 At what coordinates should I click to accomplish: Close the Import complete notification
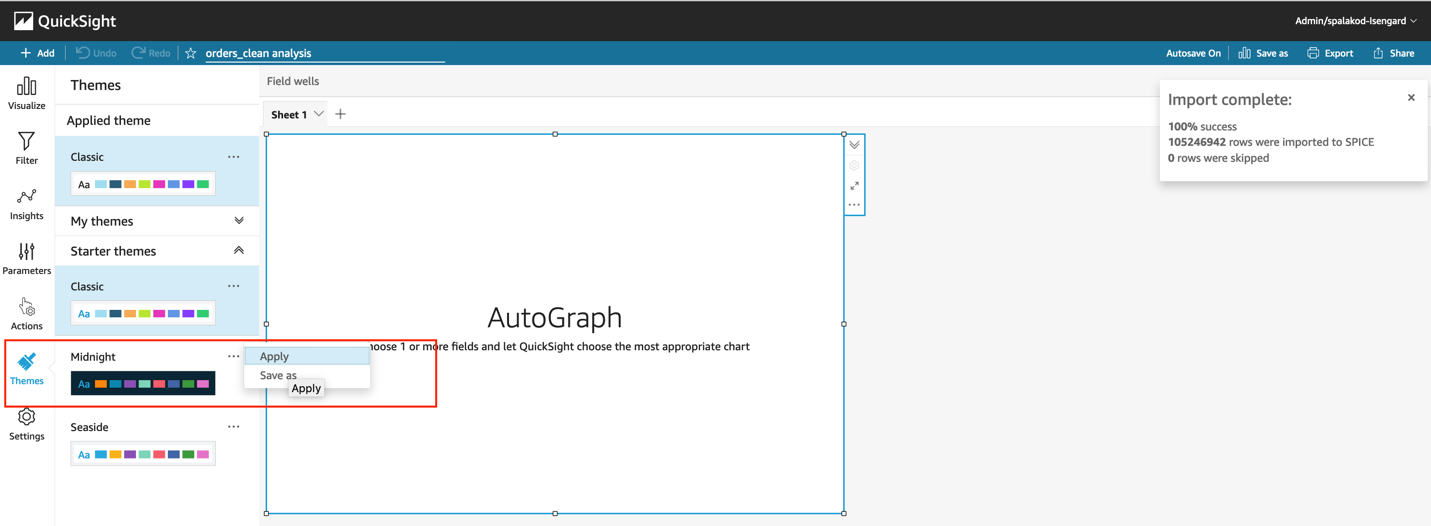(x=1411, y=98)
